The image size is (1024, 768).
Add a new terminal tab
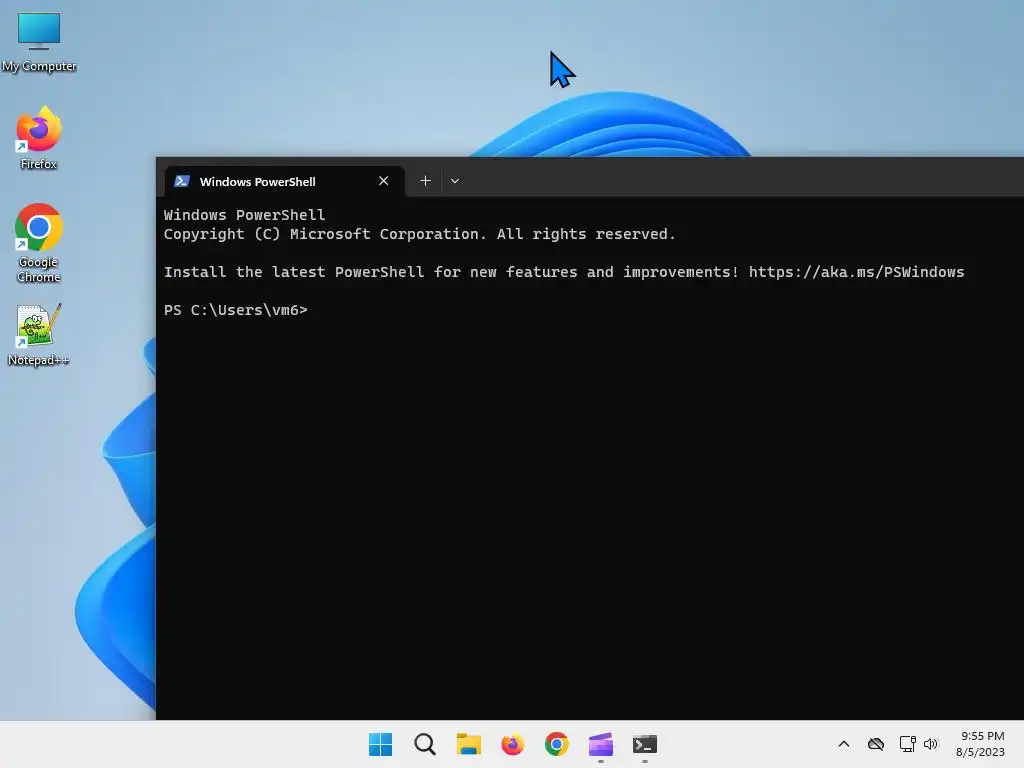pyautogui.click(x=425, y=181)
